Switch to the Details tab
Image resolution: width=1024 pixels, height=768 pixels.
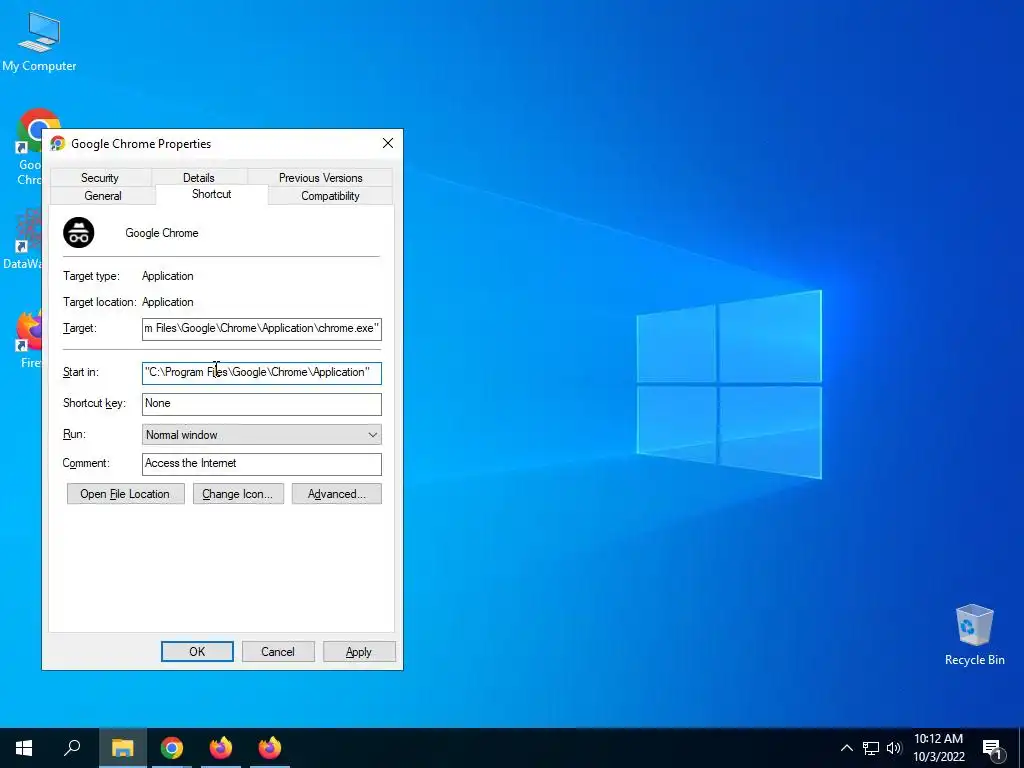[x=199, y=178]
